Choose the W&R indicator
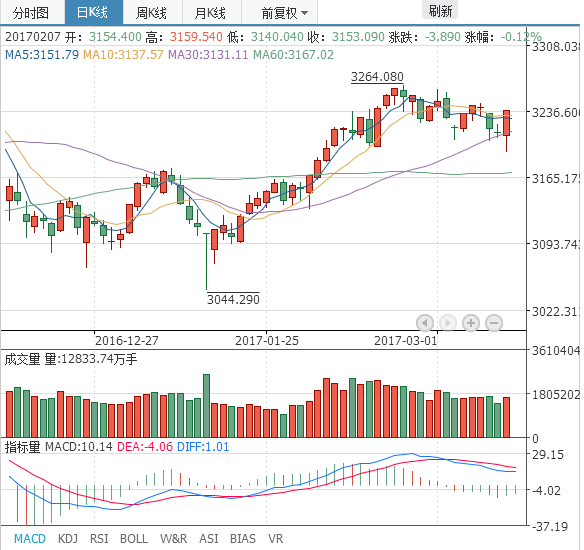 [x=174, y=538]
